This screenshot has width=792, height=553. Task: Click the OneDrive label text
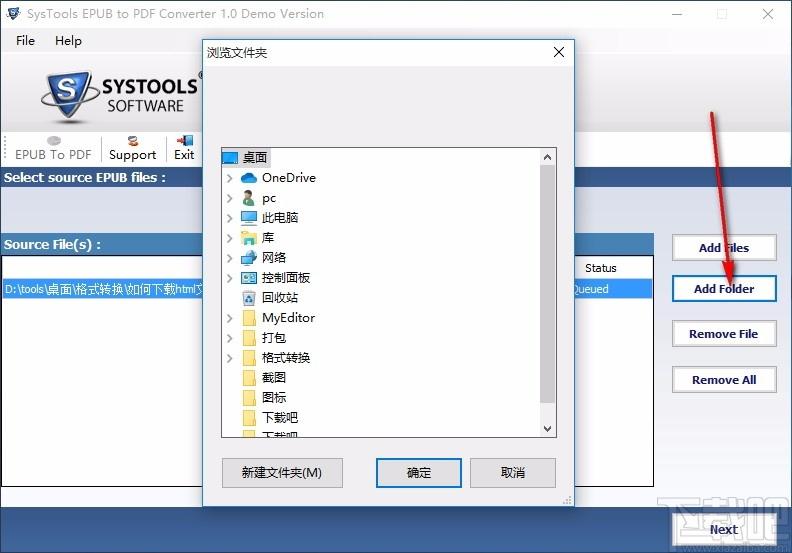[x=289, y=178]
